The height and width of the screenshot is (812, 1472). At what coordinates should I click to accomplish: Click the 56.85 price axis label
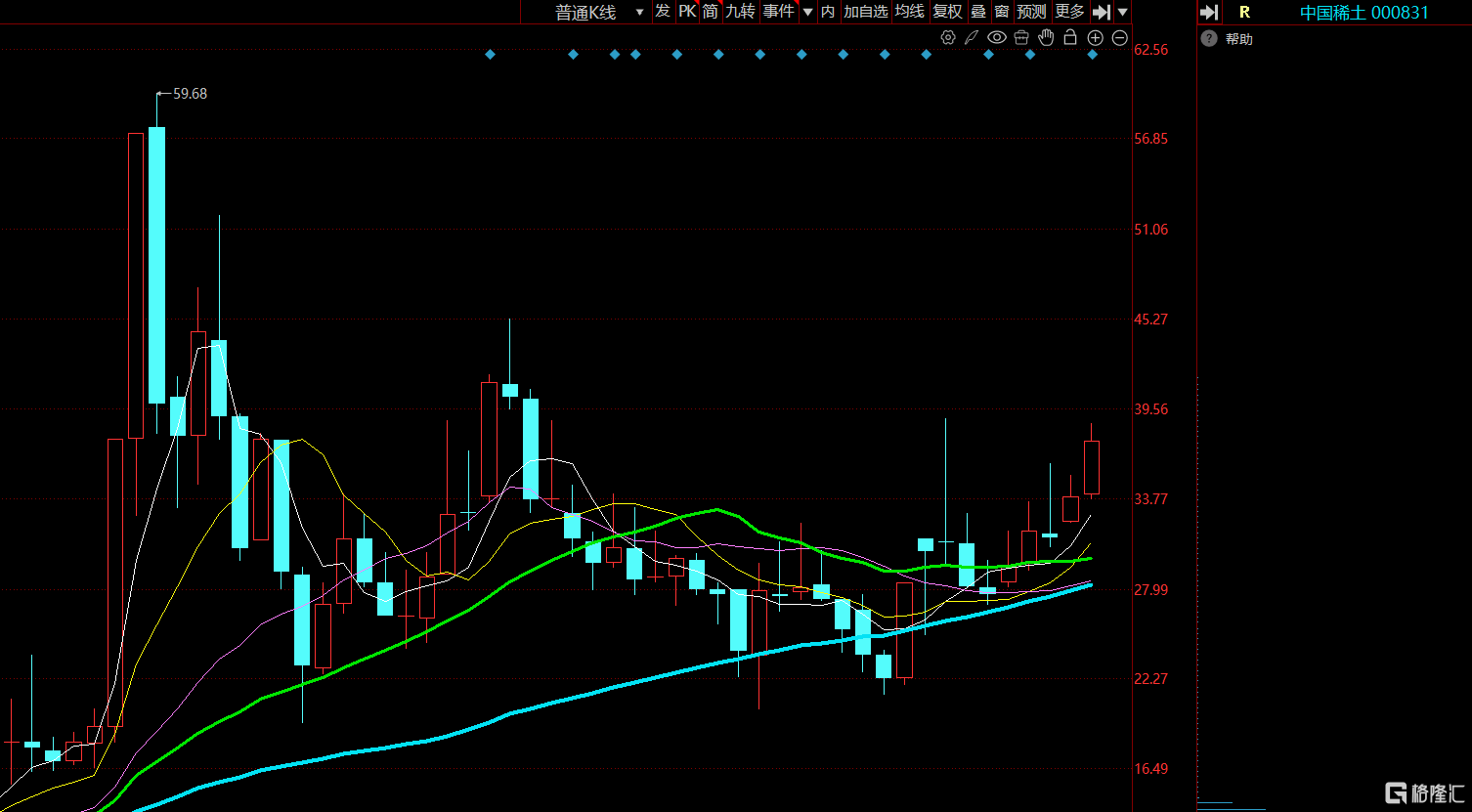click(1151, 140)
